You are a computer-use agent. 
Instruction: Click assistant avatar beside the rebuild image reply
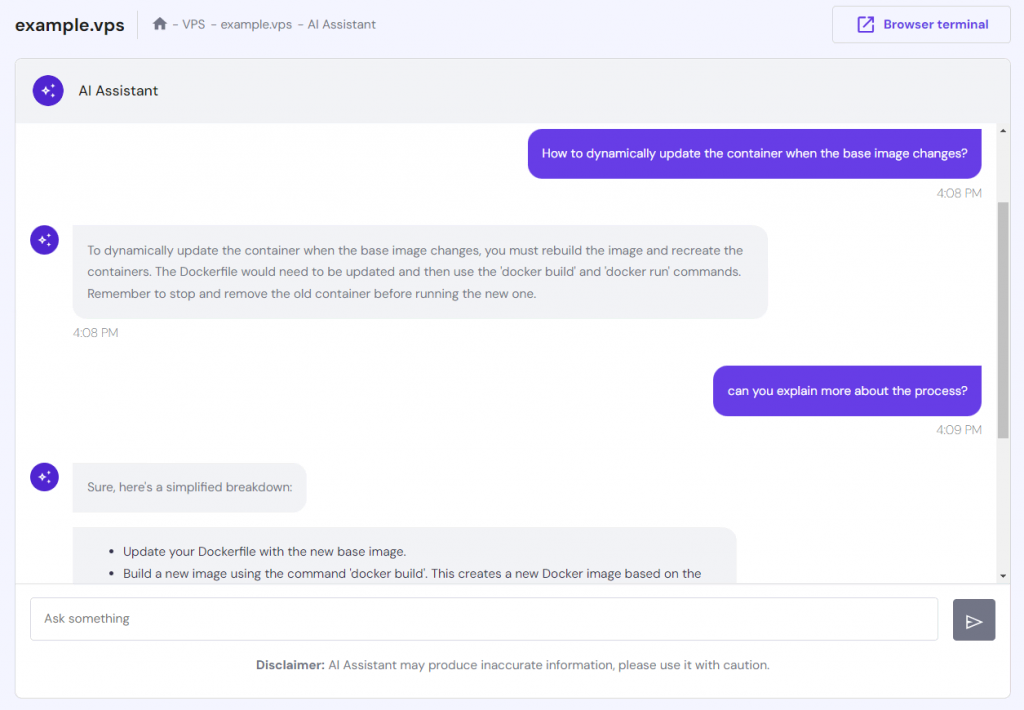point(44,240)
